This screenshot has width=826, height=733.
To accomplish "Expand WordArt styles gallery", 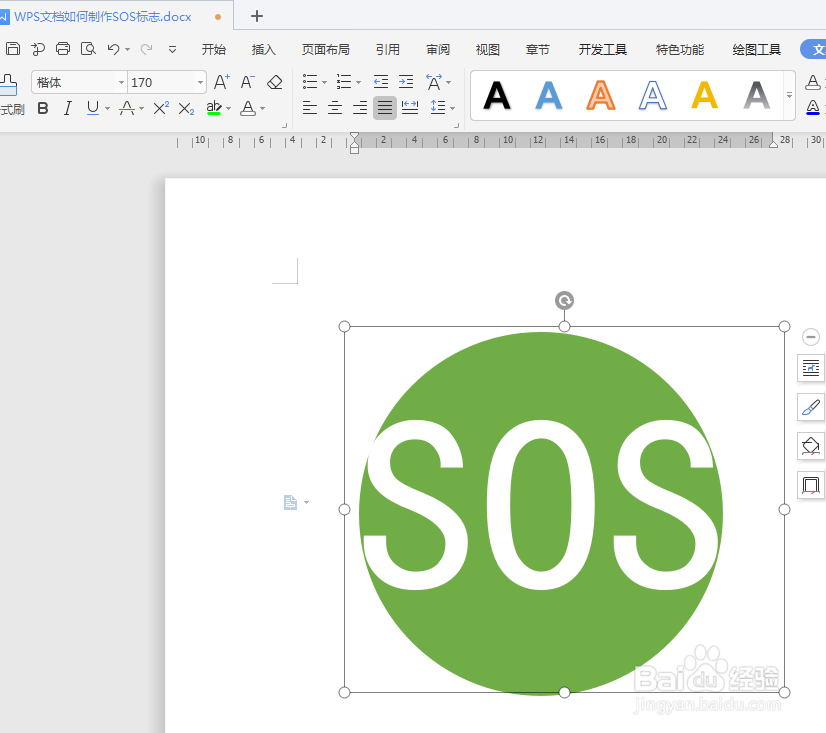I will pos(789,96).
